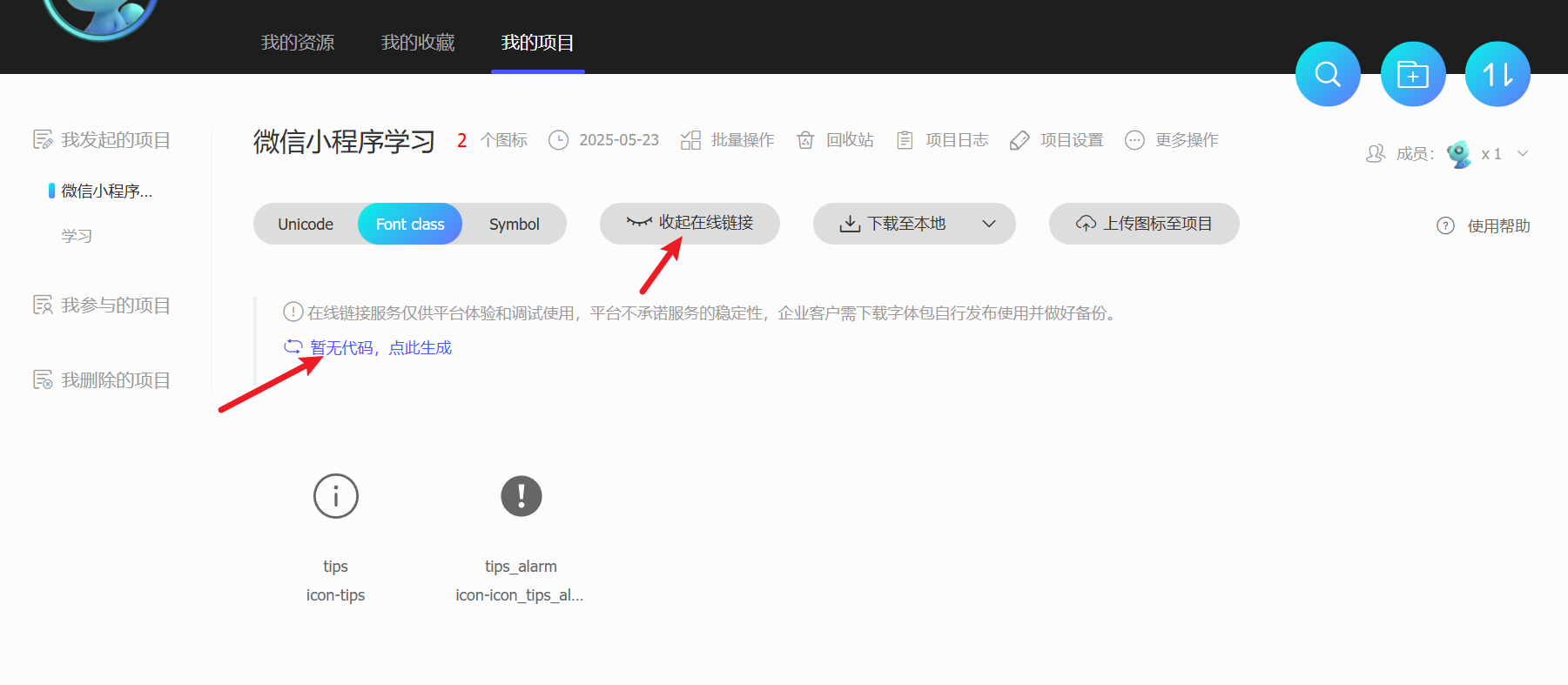Click the project title 微信小程序学习
The image size is (1568, 685).
[x=344, y=141]
